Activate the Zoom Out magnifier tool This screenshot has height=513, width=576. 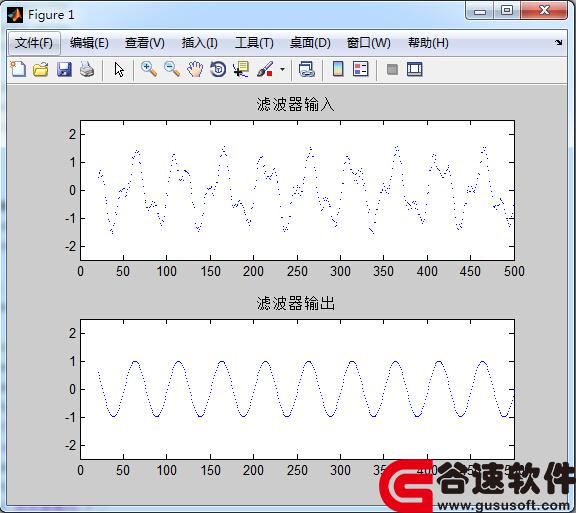pos(172,69)
